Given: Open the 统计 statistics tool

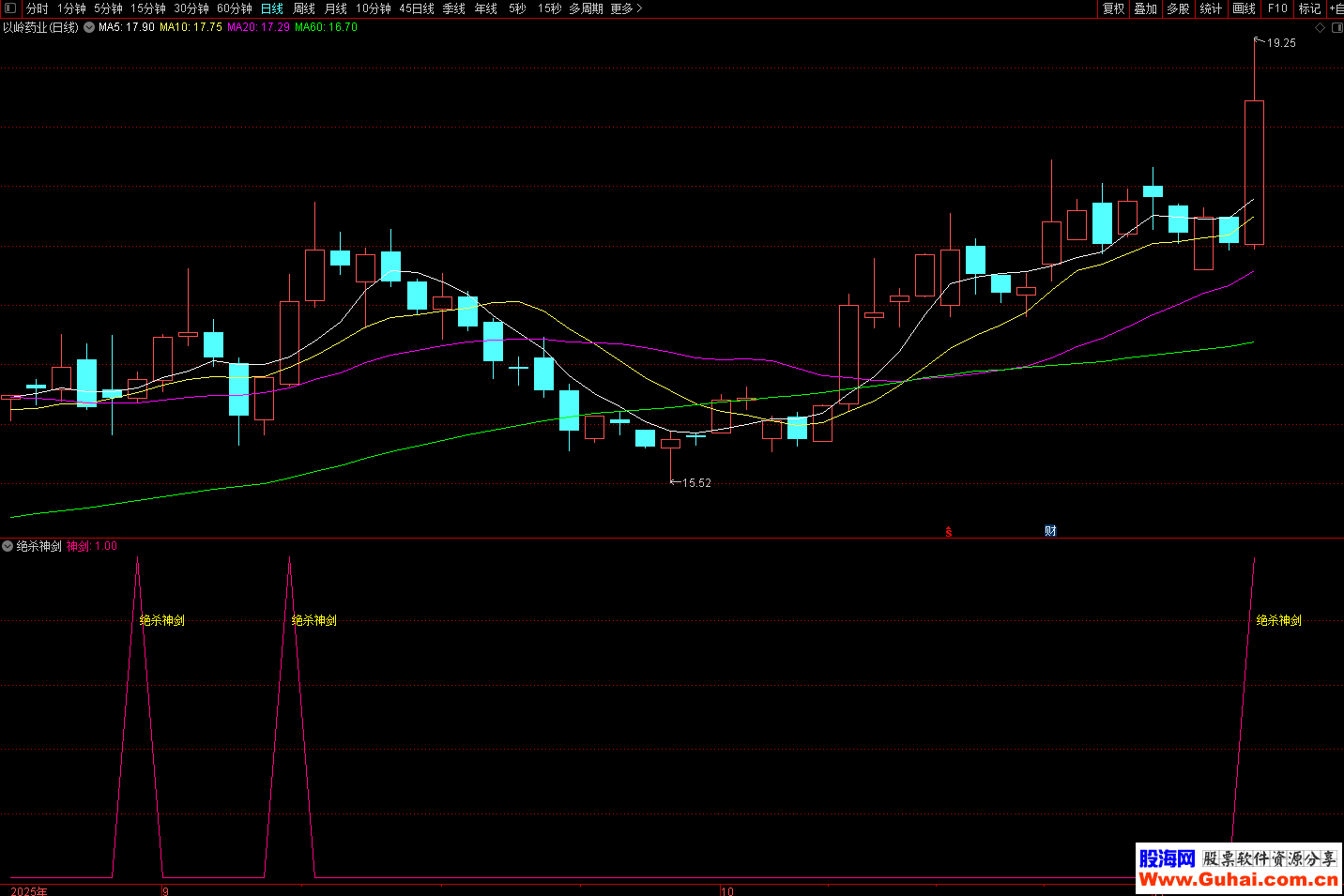Looking at the screenshot, I should coord(1212,8).
